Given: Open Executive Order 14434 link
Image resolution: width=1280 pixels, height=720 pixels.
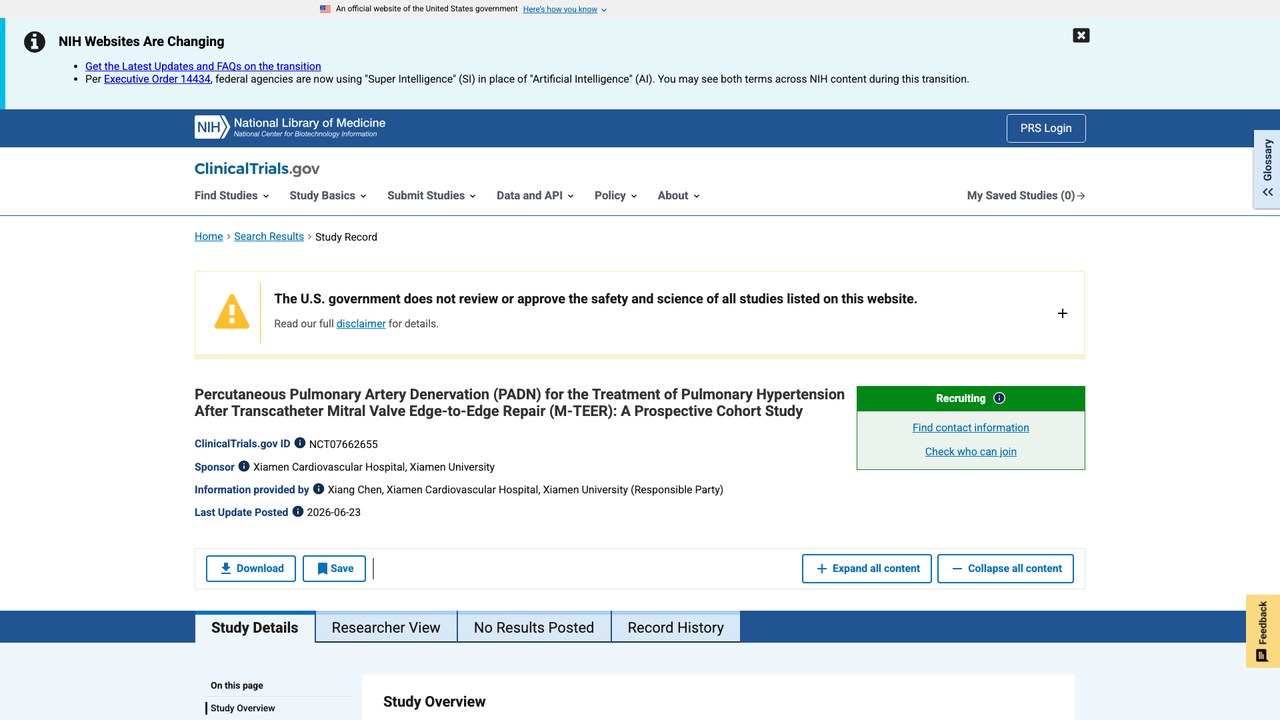Looking at the screenshot, I should [x=157, y=79].
